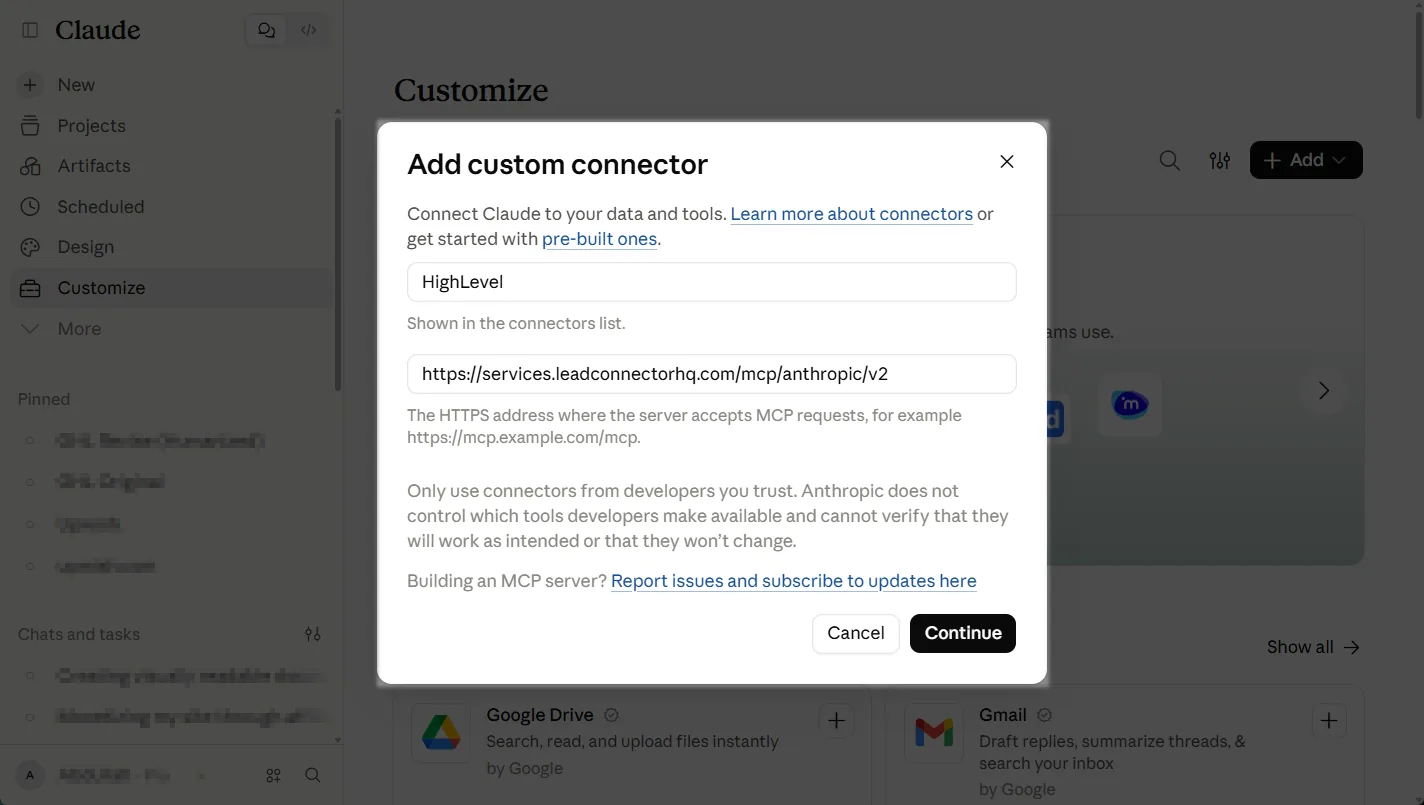
Task: Show all connectors
Action: pyautogui.click(x=1313, y=647)
